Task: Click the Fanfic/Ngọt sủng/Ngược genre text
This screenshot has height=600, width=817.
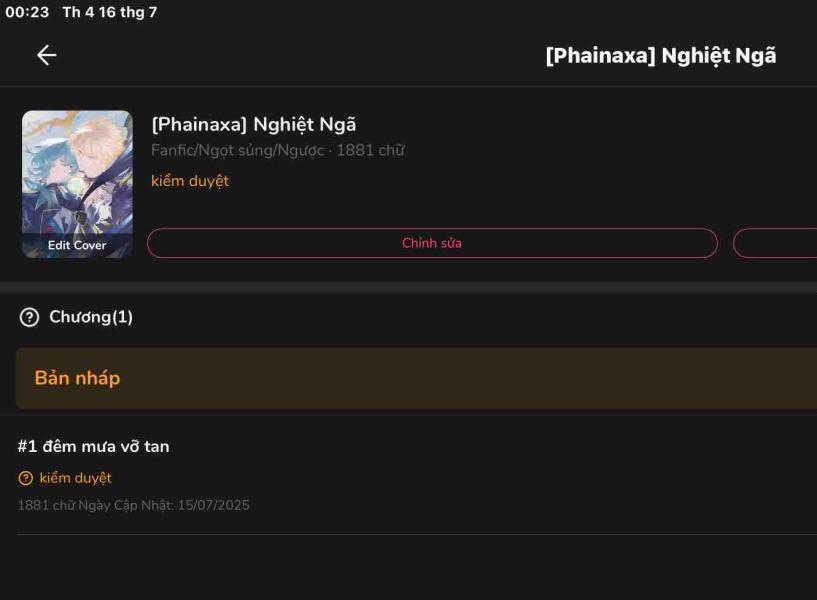Action: [x=238, y=151]
